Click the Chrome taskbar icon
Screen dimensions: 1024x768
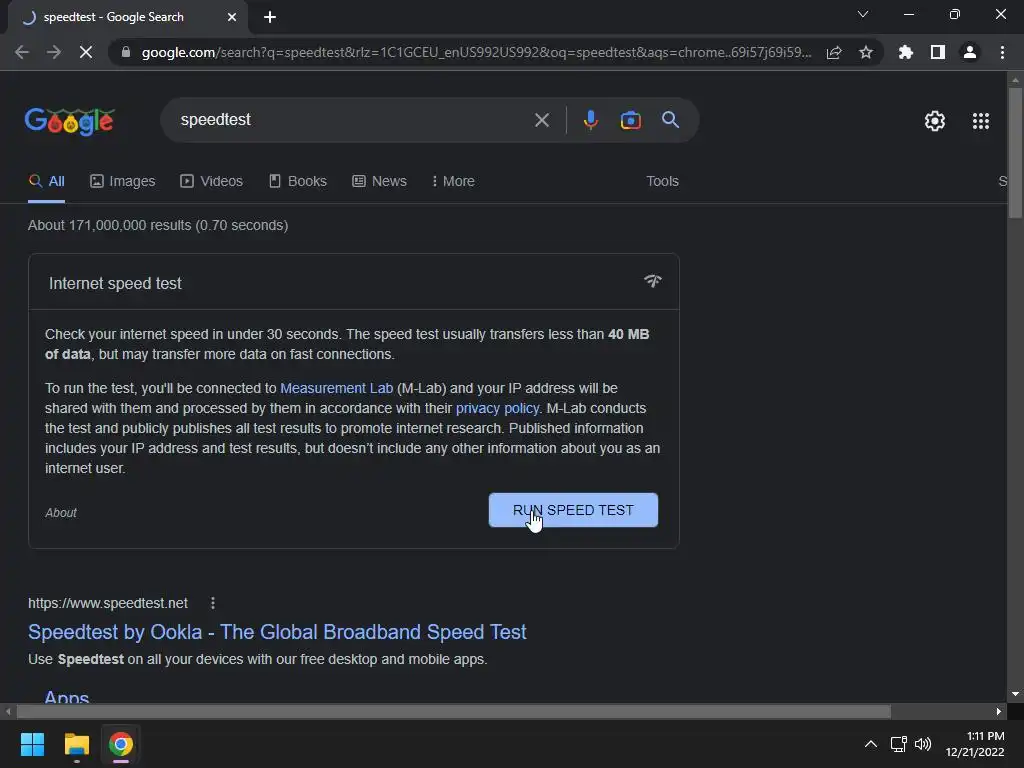click(121, 744)
